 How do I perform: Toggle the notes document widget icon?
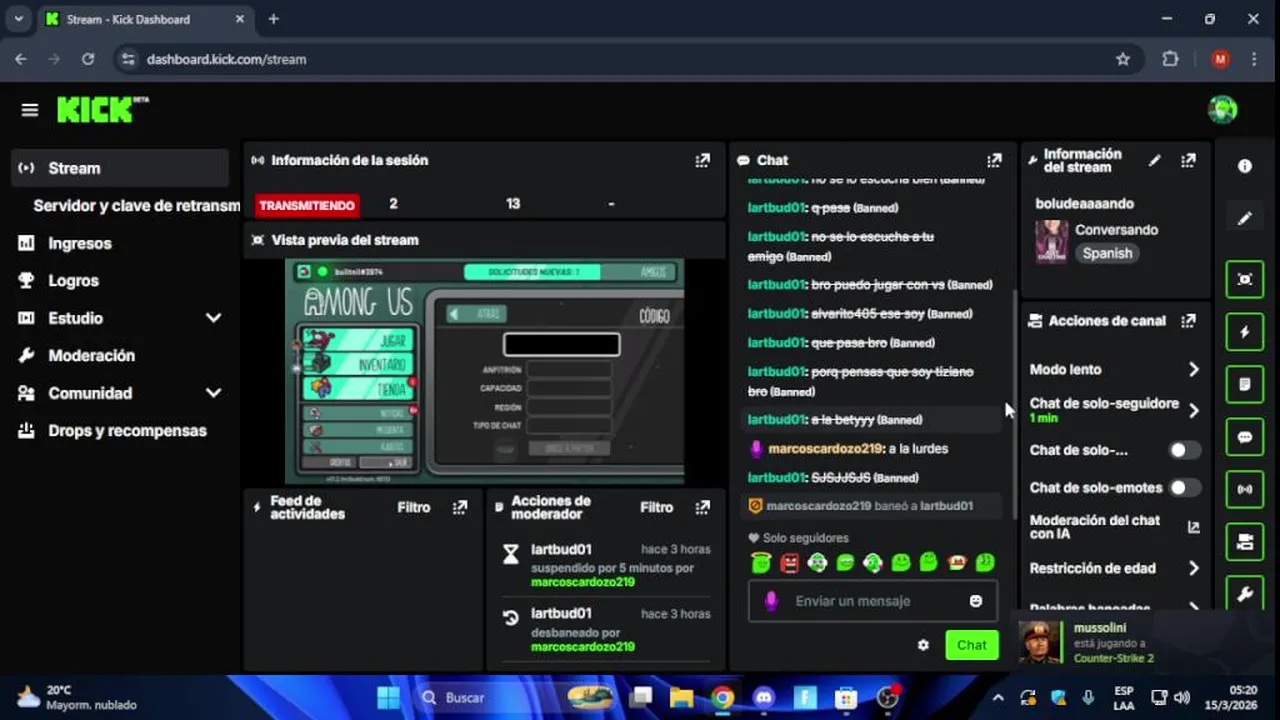pyautogui.click(x=1245, y=384)
